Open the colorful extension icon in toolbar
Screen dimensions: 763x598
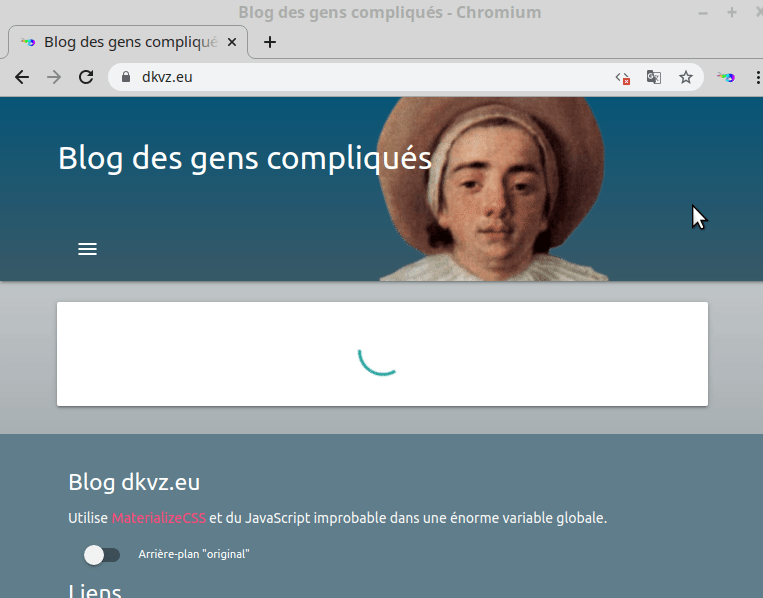tap(727, 77)
